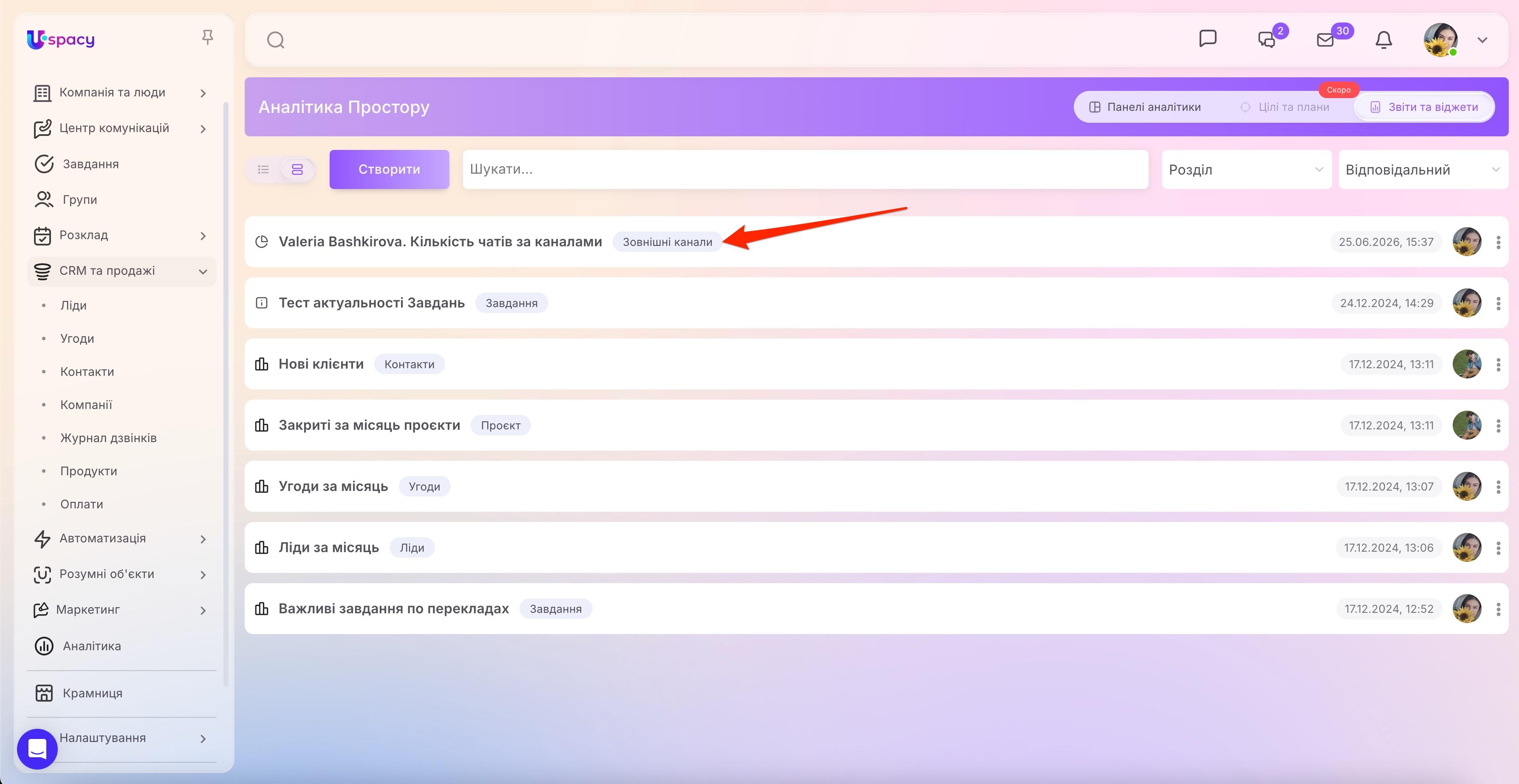Open Угоди under CRM
The image size is (1519, 784).
(x=77, y=338)
